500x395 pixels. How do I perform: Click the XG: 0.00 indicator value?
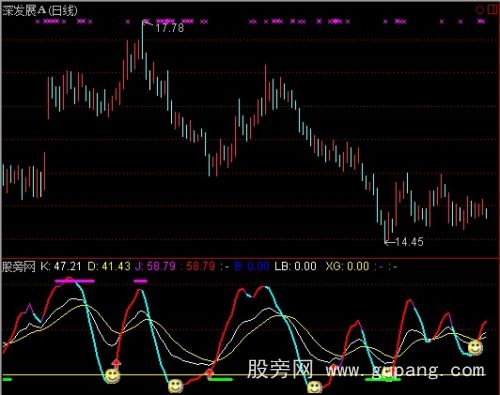[347, 266]
